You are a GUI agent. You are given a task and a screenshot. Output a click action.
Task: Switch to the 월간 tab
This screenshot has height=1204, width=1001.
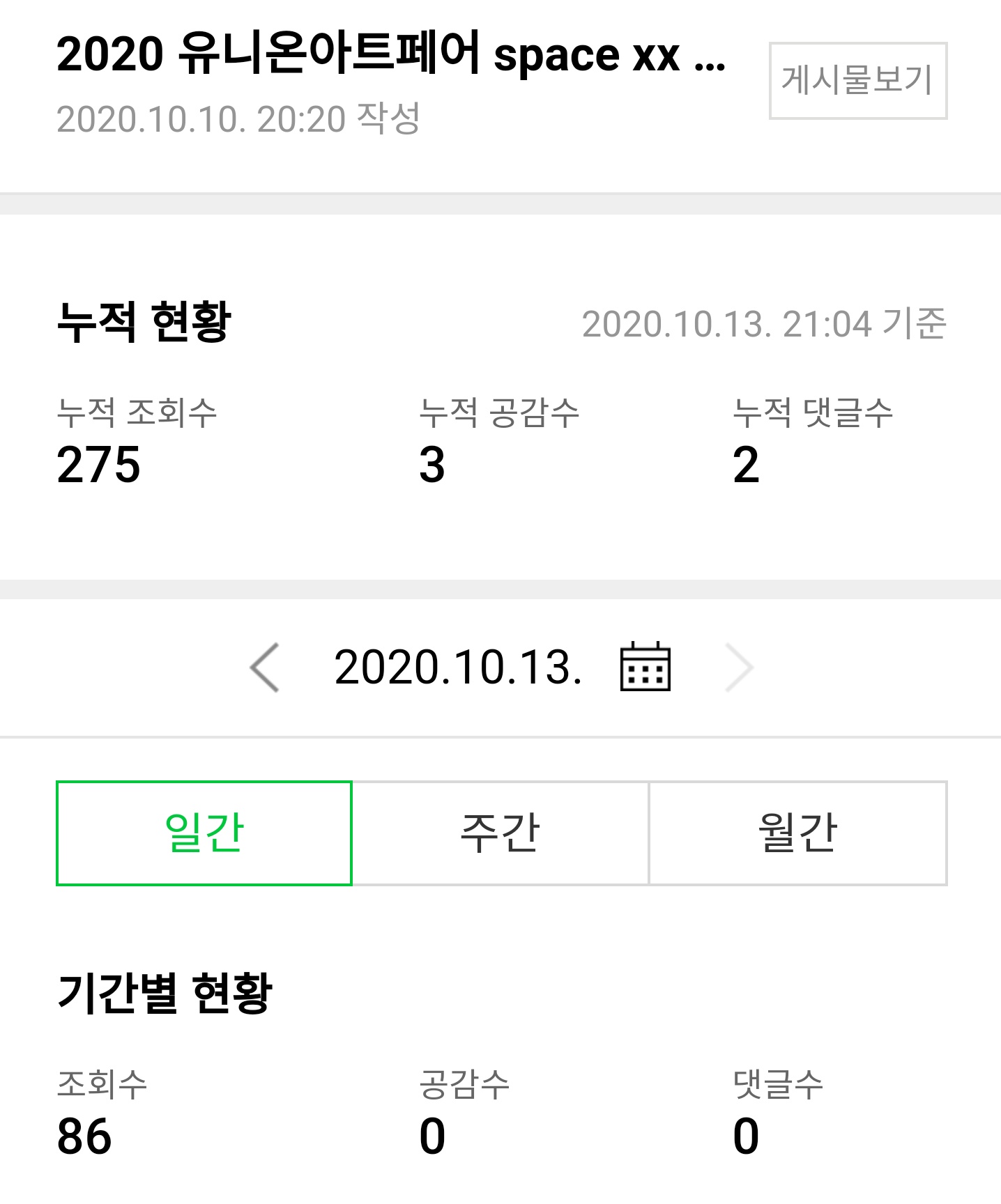pos(798,833)
